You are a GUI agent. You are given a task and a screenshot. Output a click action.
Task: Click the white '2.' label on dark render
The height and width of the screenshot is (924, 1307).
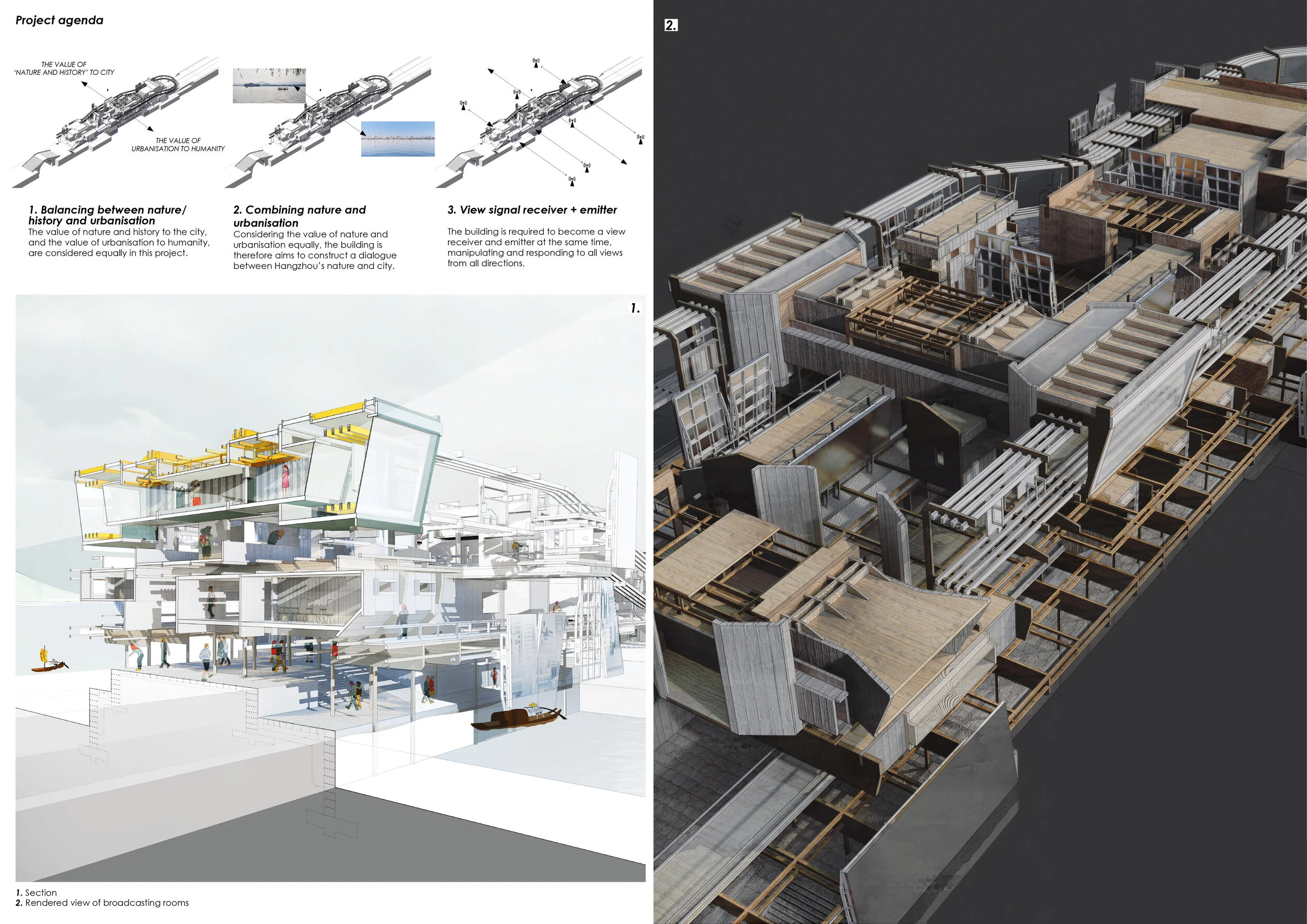(671, 25)
